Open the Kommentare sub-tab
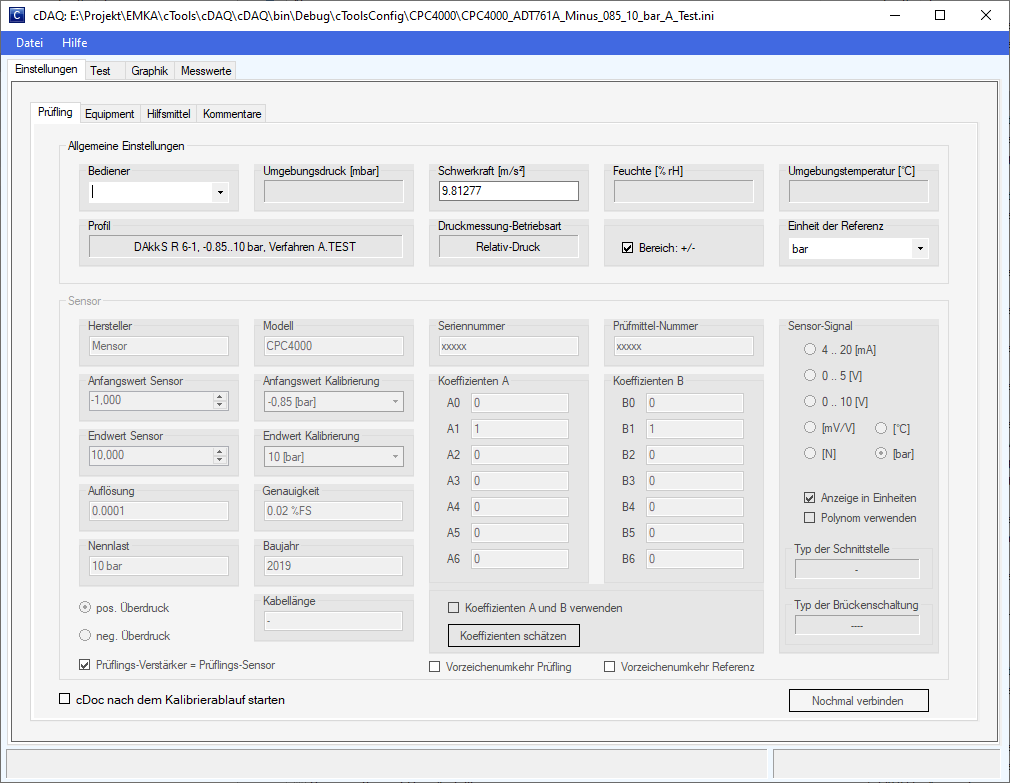1010x783 pixels. pos(232,114)
